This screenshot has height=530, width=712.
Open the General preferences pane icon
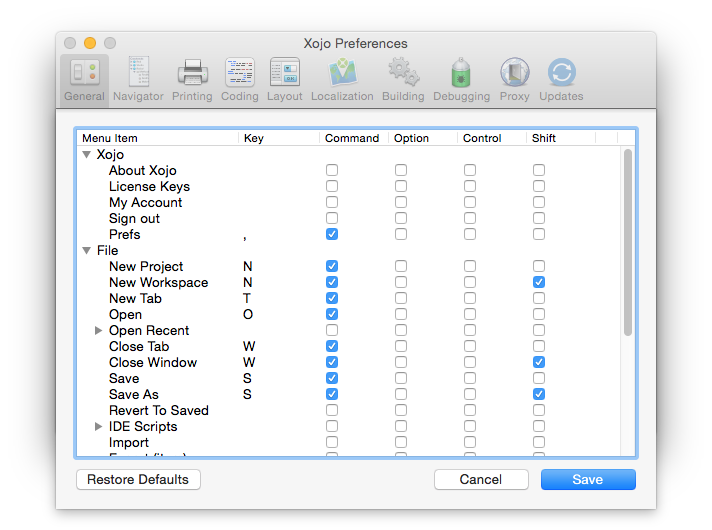click(84, 73)
